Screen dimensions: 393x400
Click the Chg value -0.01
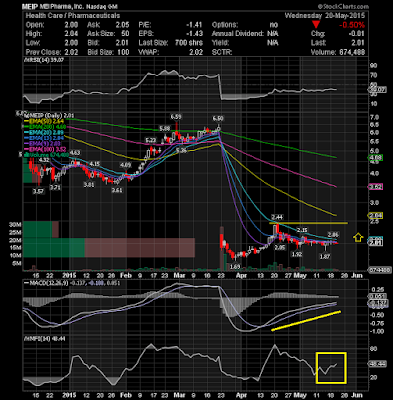pyautogui.click(x=356, y=34)
